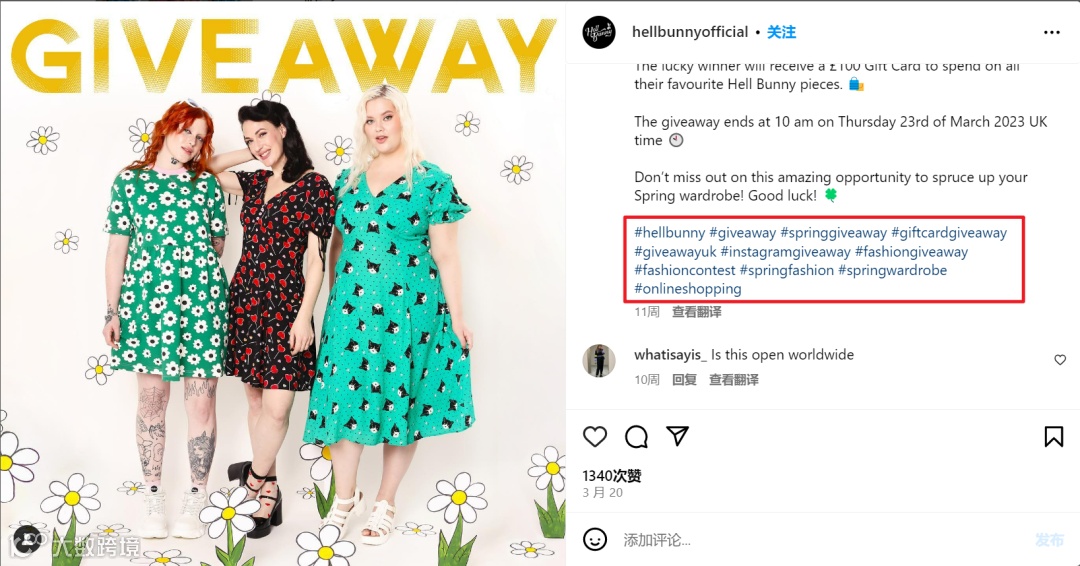Save post with bookmark icon

click(1054, 437)
